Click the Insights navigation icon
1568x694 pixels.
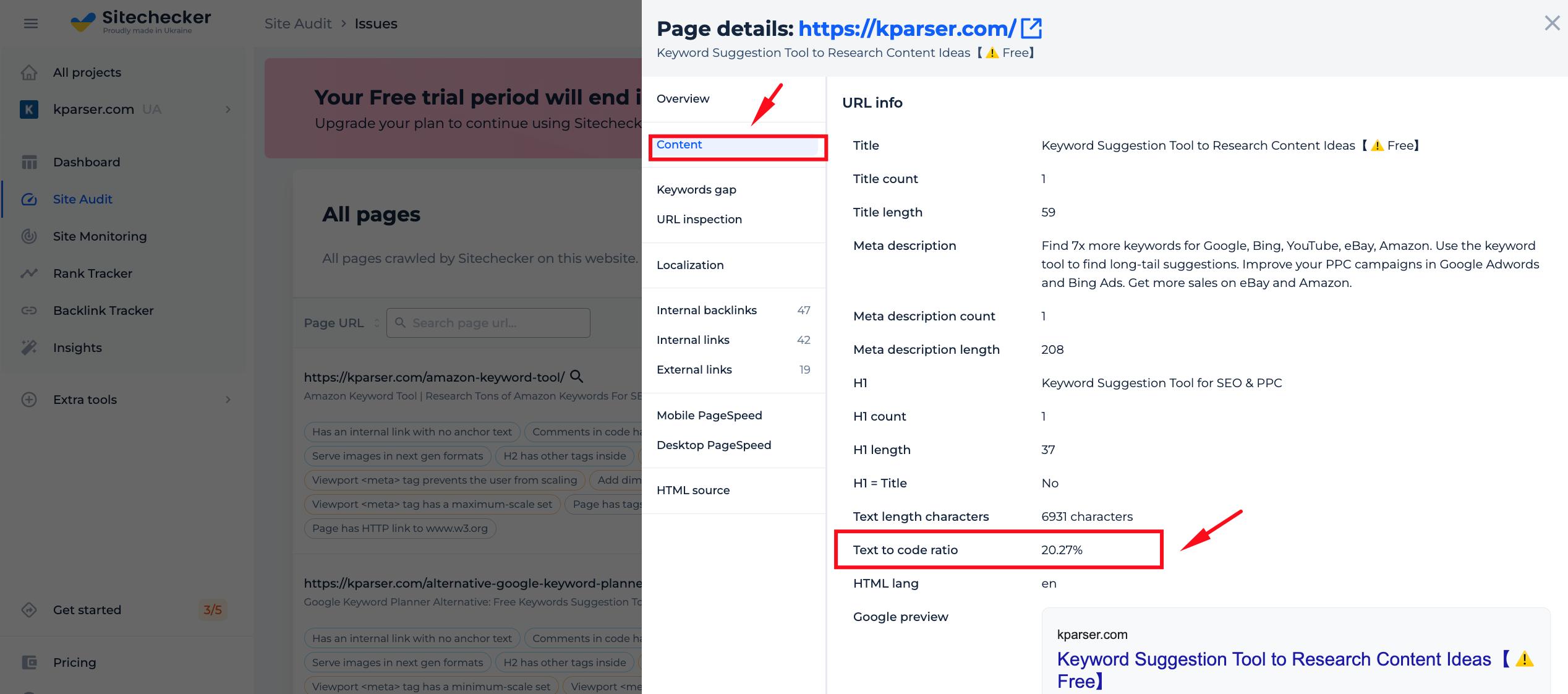click(x=28, y=347)
